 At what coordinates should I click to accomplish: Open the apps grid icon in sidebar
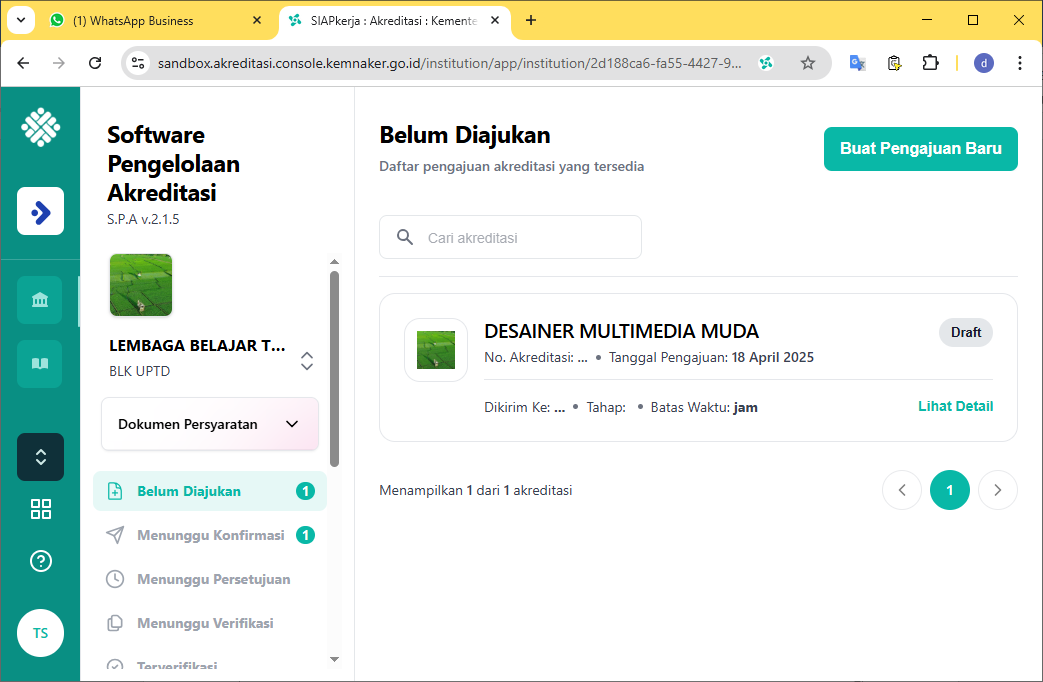point(40,509)
